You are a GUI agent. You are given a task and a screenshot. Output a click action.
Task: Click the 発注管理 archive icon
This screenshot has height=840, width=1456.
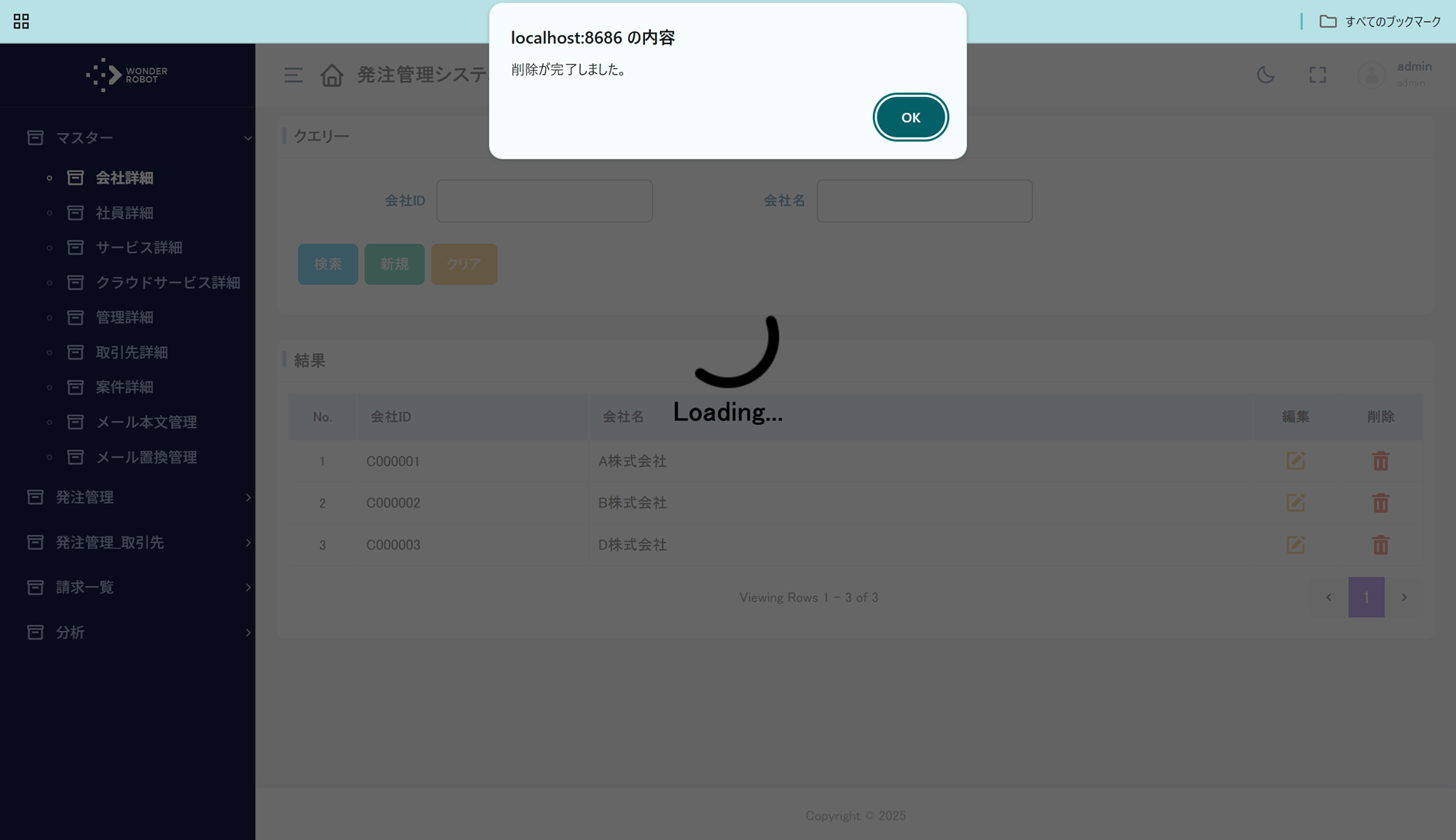pyautogui.click(x=35, y=497)
